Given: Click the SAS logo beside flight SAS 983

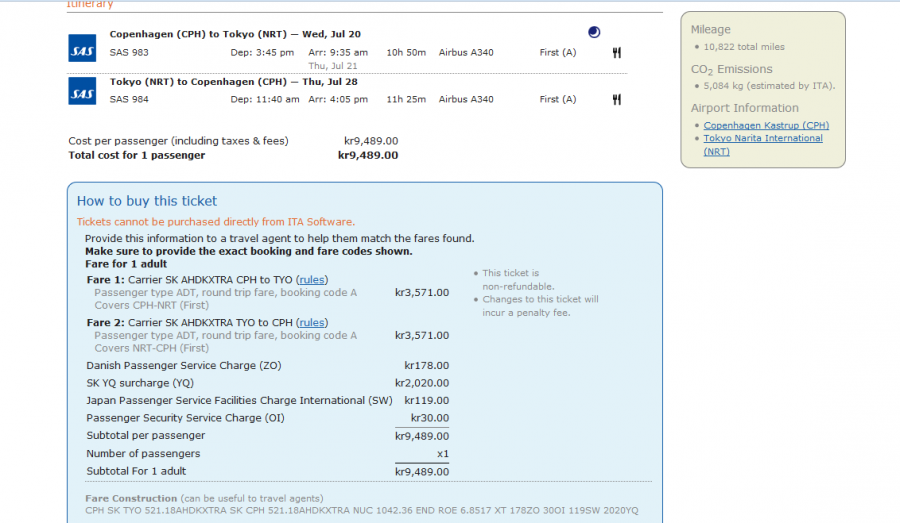Looking at the screenshot, I should click(82, 48).
